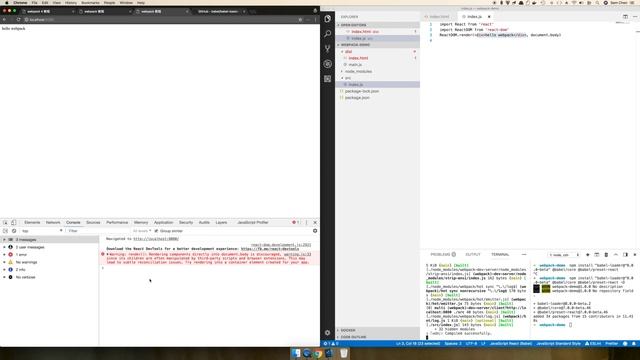The height and width of the screenshot is (360, 640).
Task: Open the notifications bell in VS Code status bar
Action: tap(634, 344)
